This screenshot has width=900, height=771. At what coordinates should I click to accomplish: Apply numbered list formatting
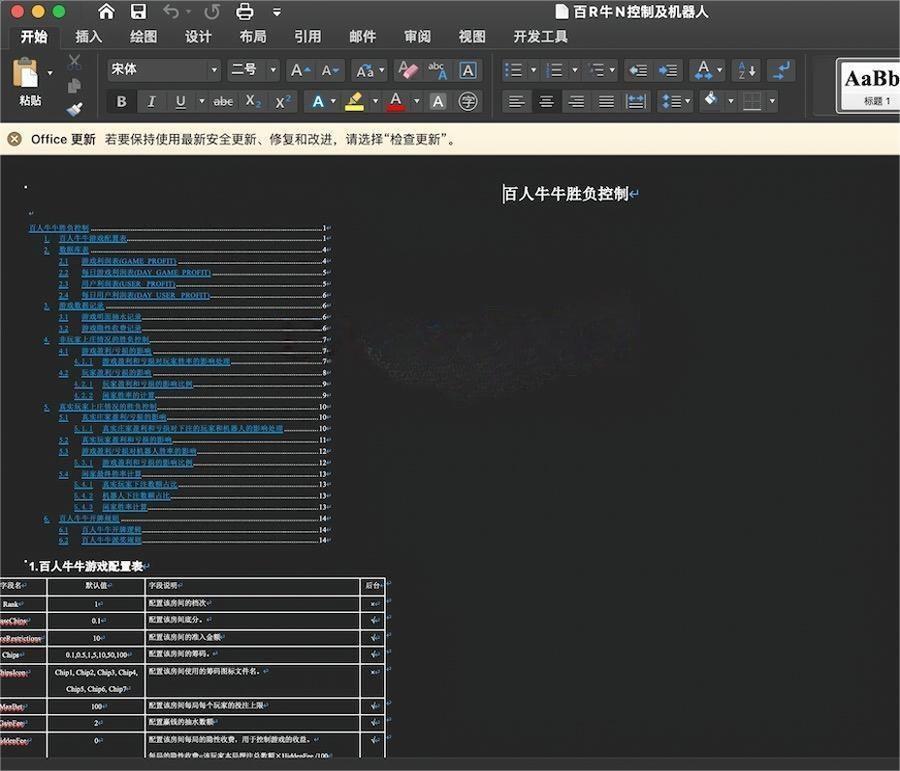pos(554,71)
